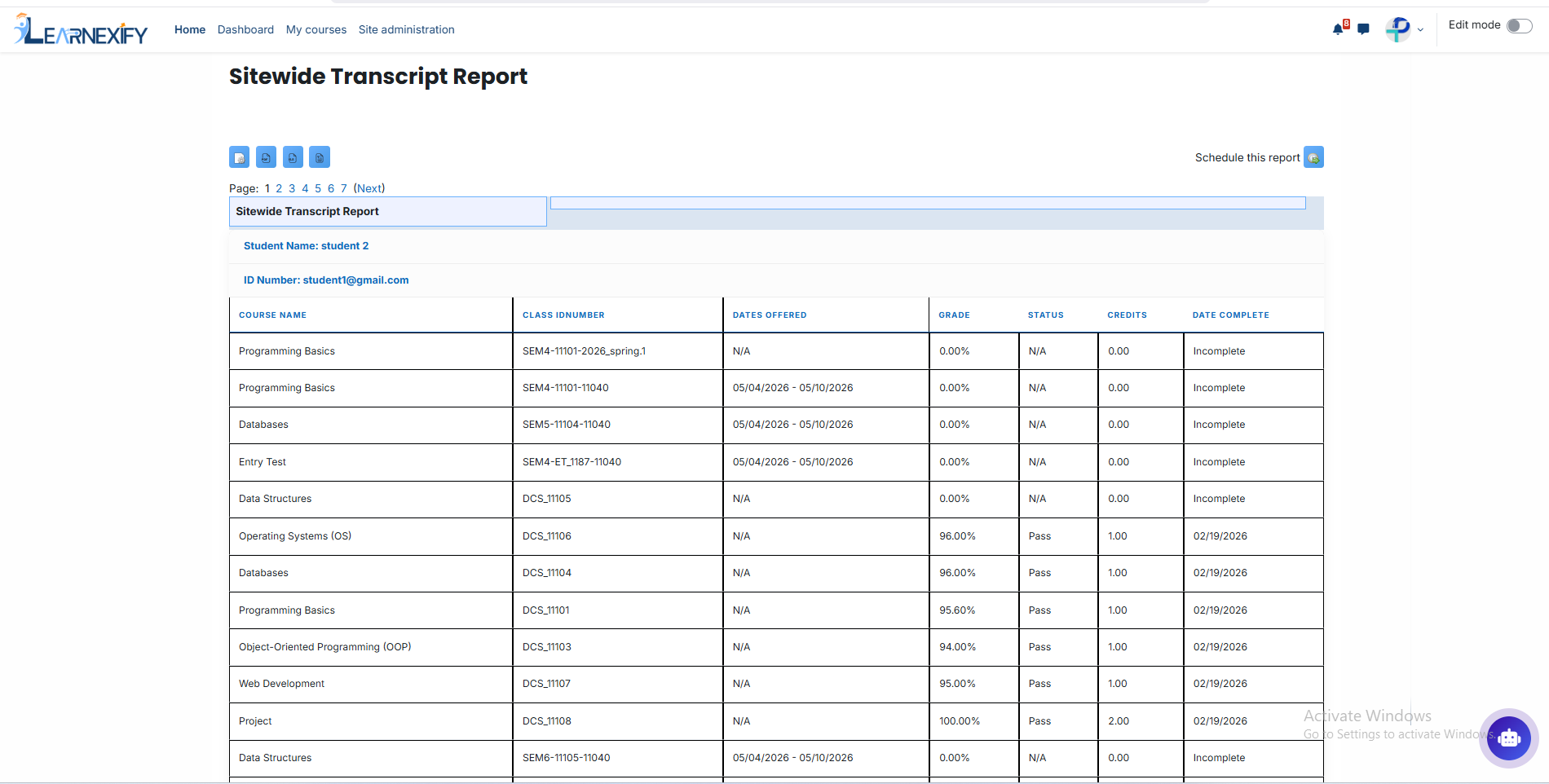The width and height of the screenshot is (1549, 784).
Task: Click the Learnexify logo
Action: 80,30
